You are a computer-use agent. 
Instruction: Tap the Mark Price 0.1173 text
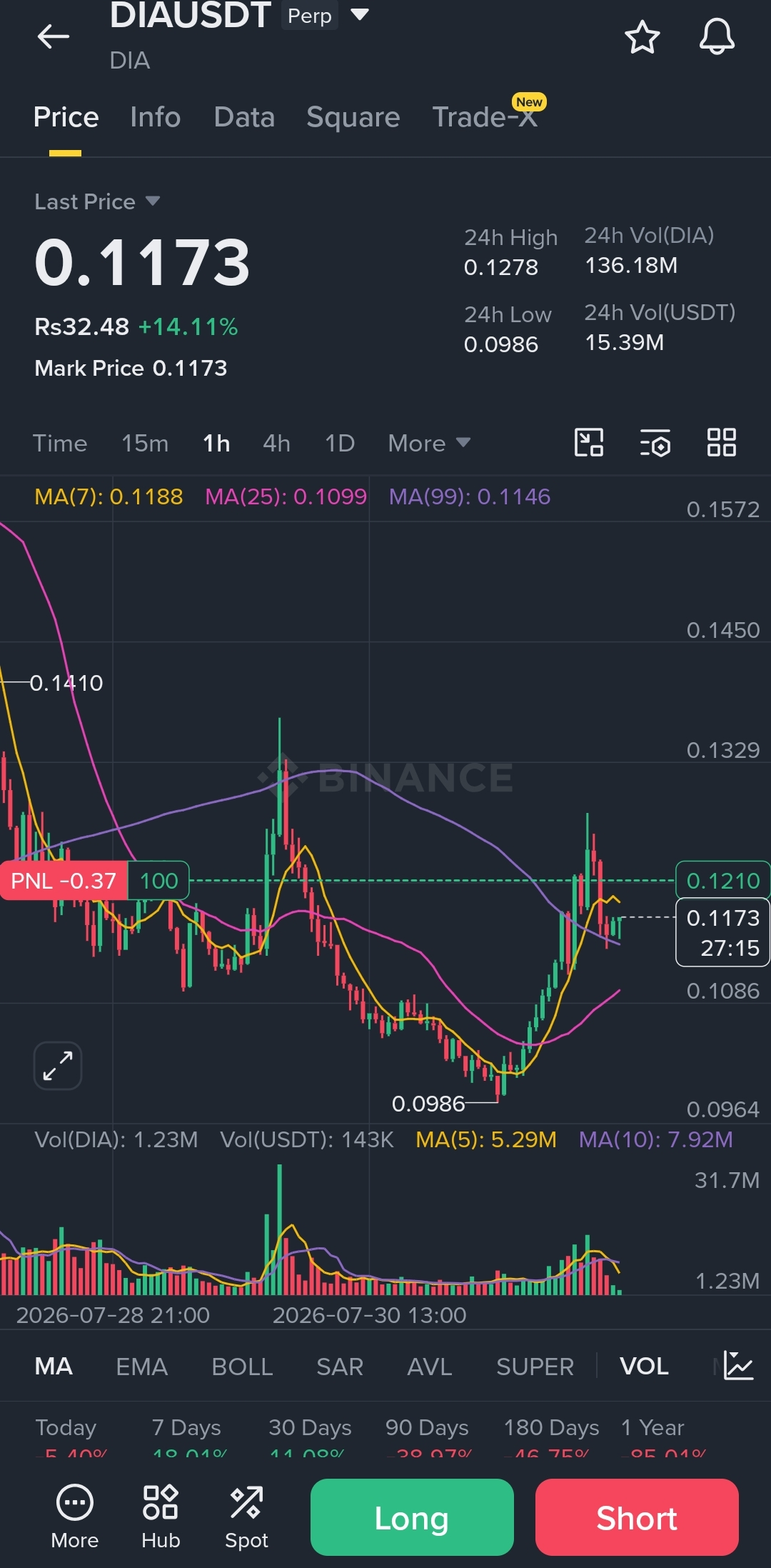click(x=131, y=368)
